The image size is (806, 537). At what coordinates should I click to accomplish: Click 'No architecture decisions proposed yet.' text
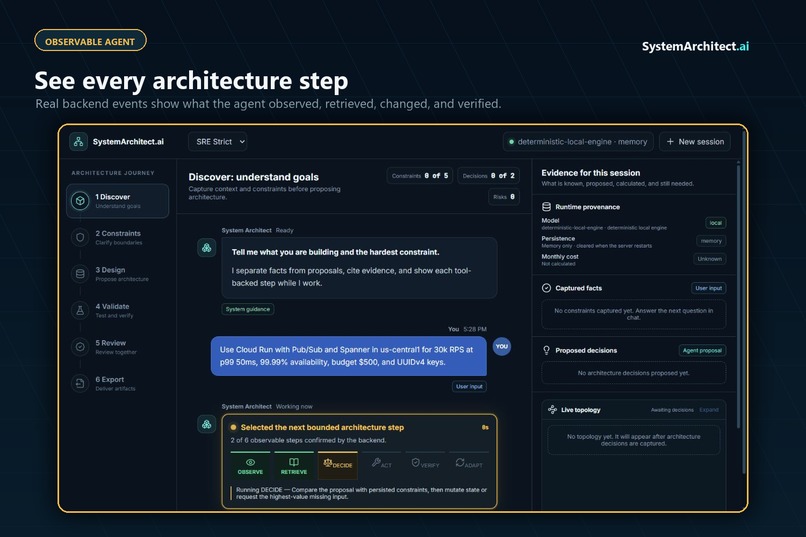[x=633, y=373]
